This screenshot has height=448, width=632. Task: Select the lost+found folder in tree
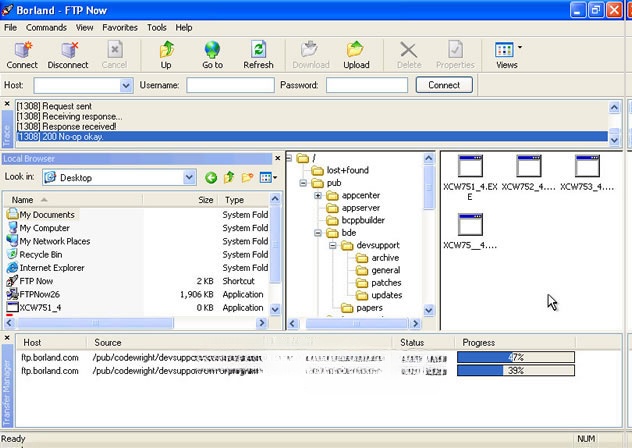tap(340, 171)
